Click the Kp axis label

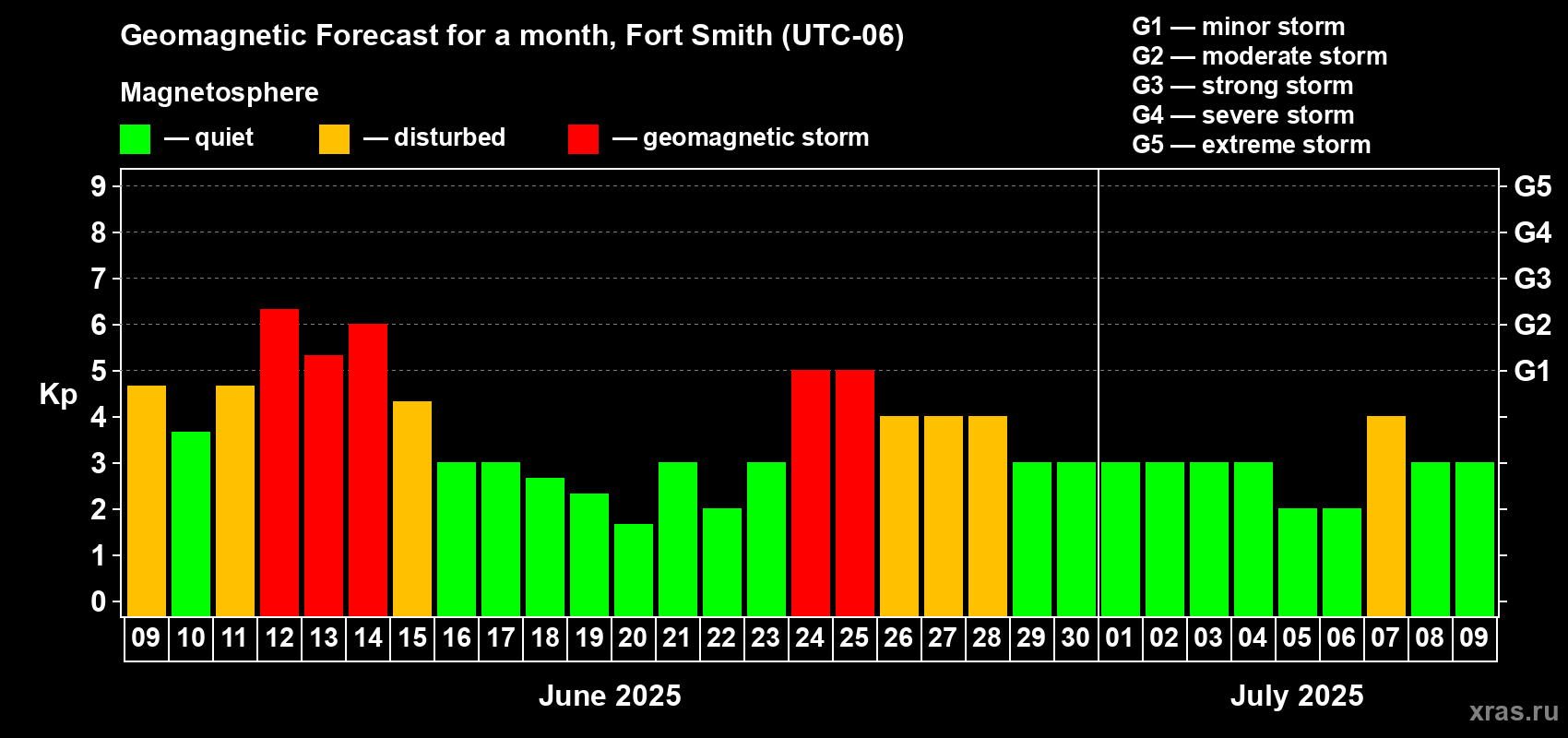coord(58,395)
